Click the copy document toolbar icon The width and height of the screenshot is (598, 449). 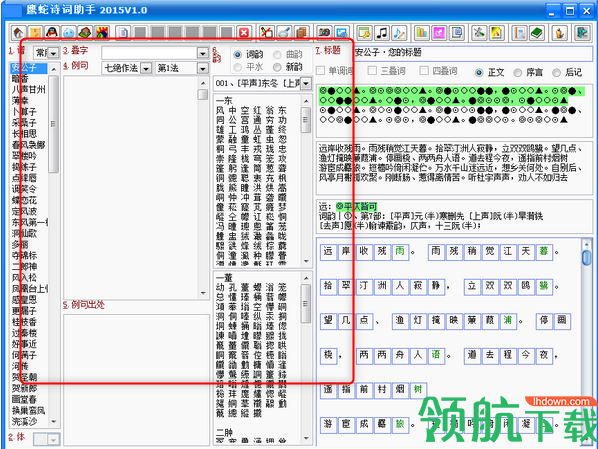(123, 32)
